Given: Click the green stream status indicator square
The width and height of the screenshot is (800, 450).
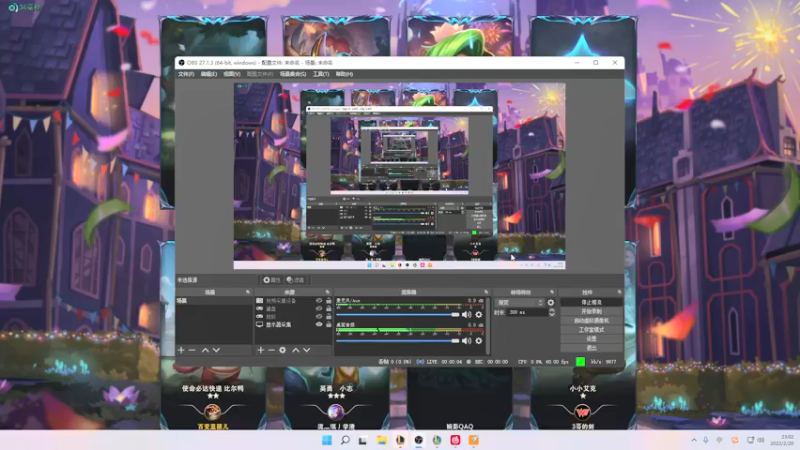Looking at the screenshot, I should point(580,362).
